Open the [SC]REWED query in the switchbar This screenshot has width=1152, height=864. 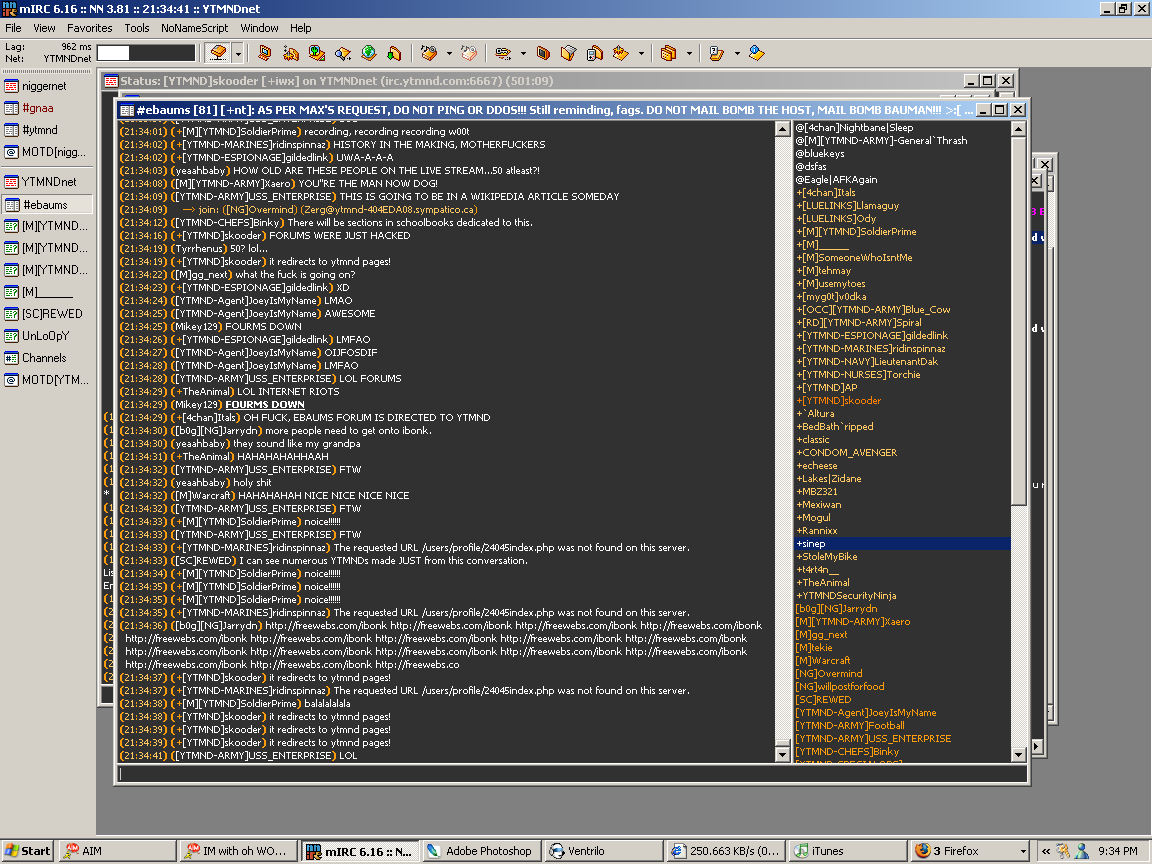[52, 314]
